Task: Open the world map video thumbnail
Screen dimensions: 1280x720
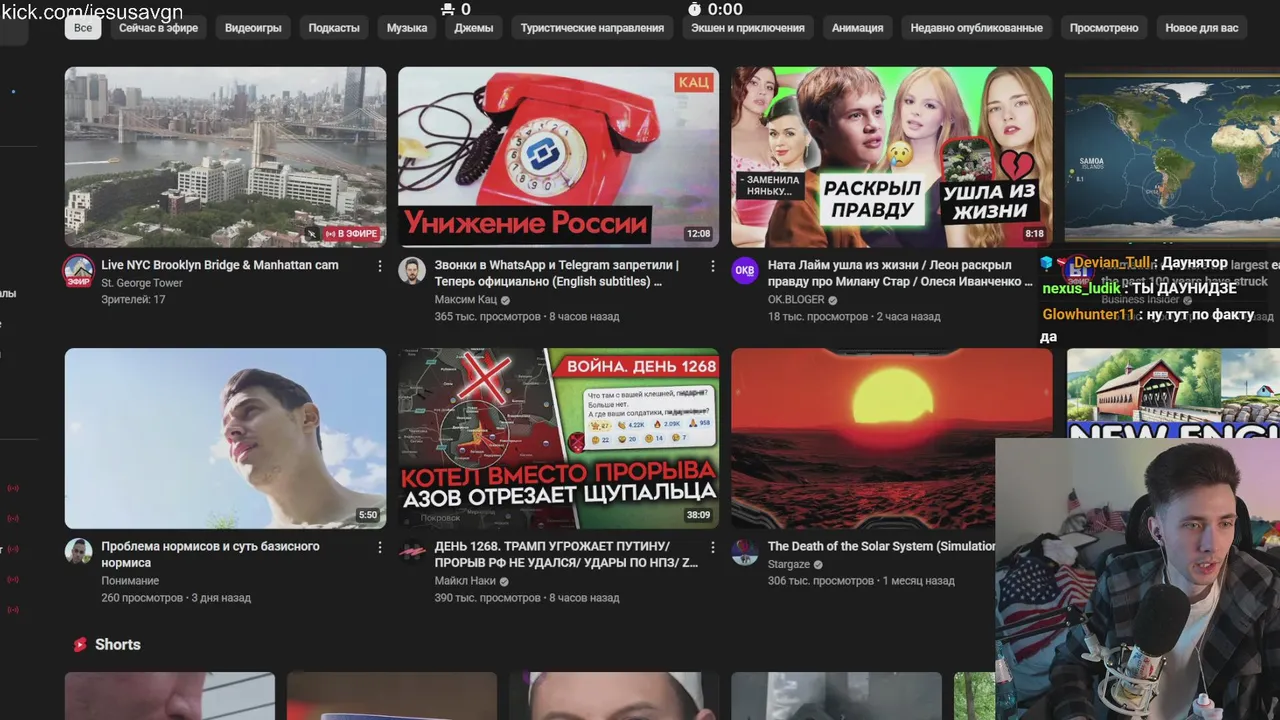Action: 1172,157
